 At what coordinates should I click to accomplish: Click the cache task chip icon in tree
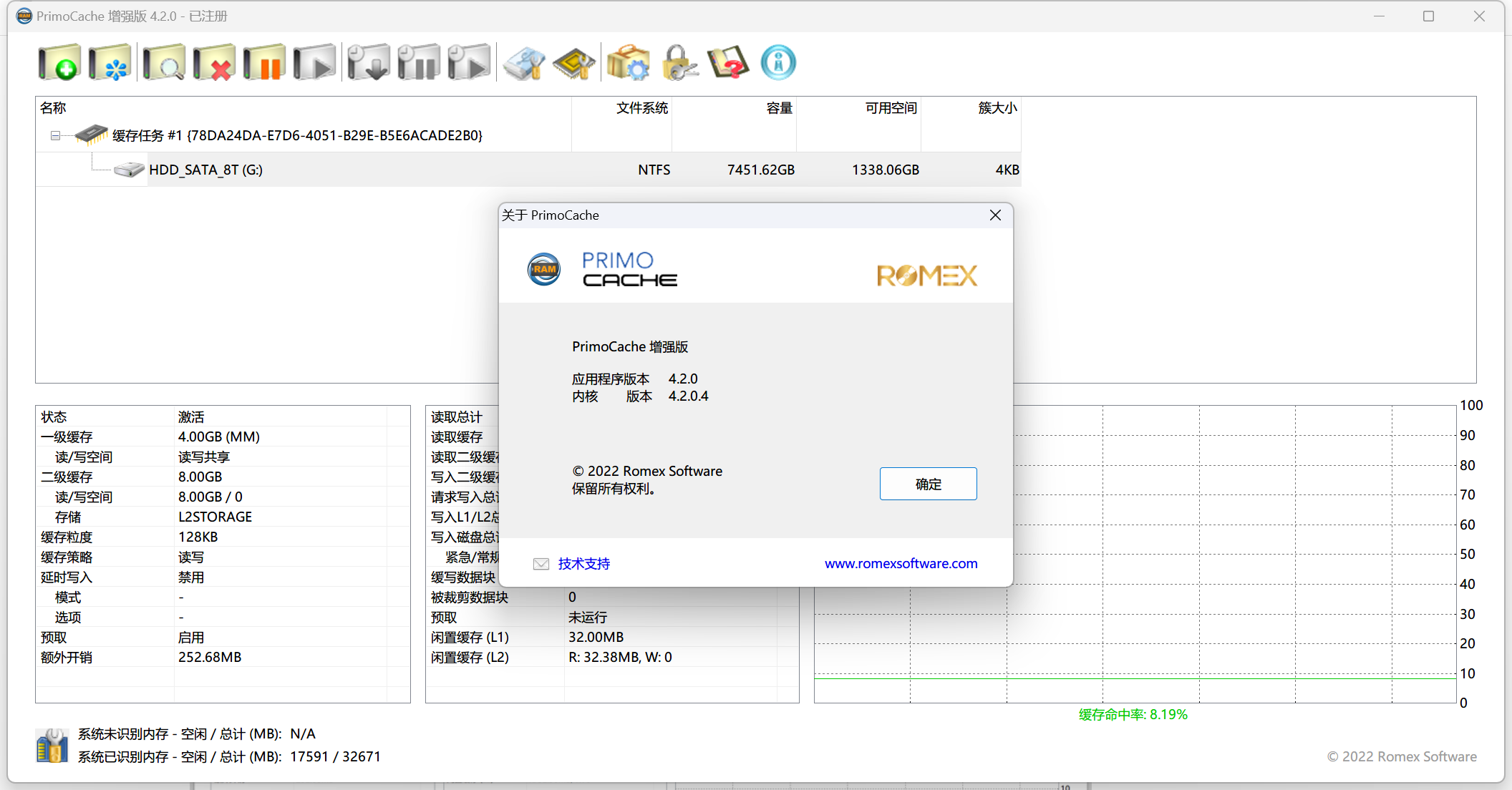[91, 135]
